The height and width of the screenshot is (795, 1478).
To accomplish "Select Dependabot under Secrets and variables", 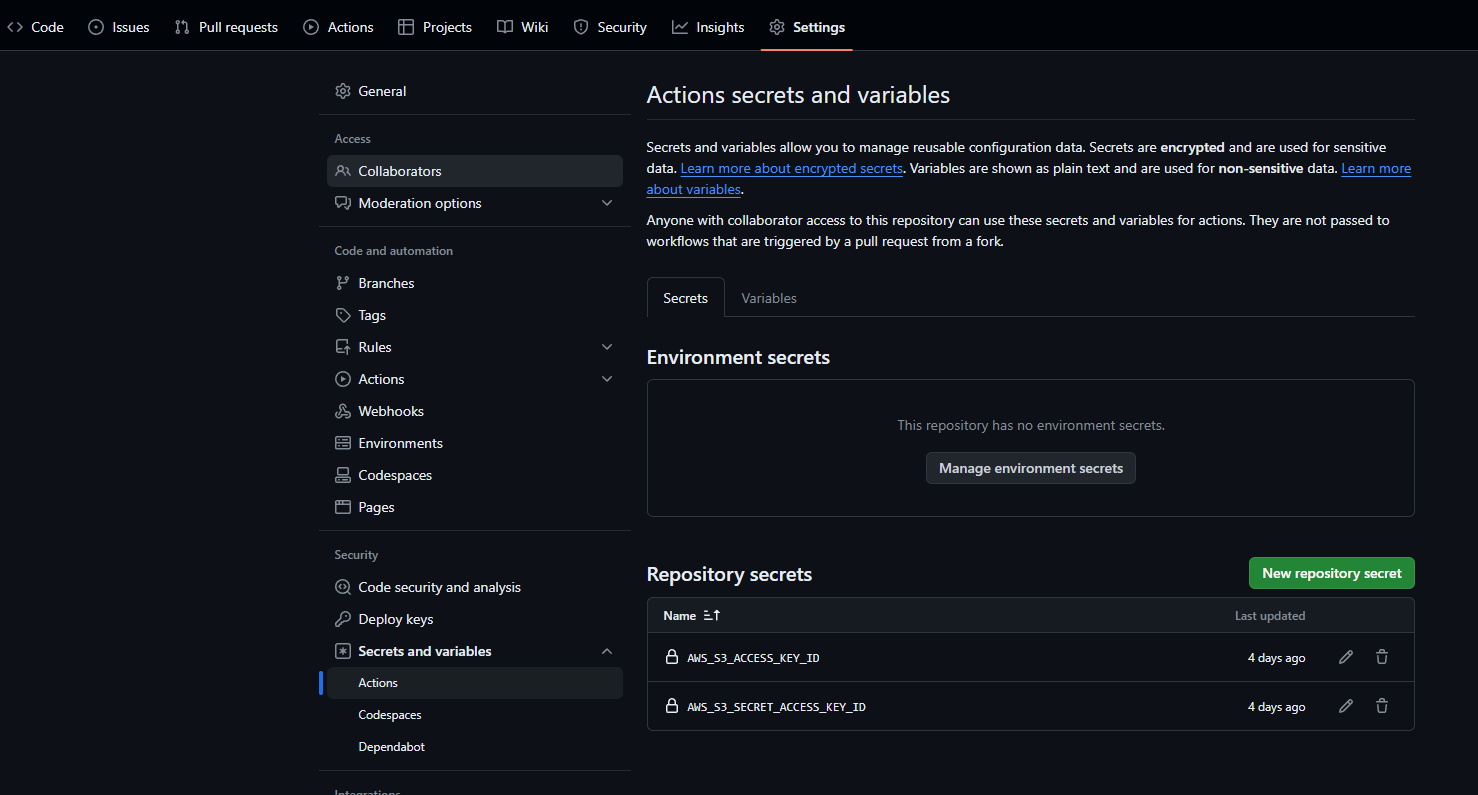I will (475, 747).
